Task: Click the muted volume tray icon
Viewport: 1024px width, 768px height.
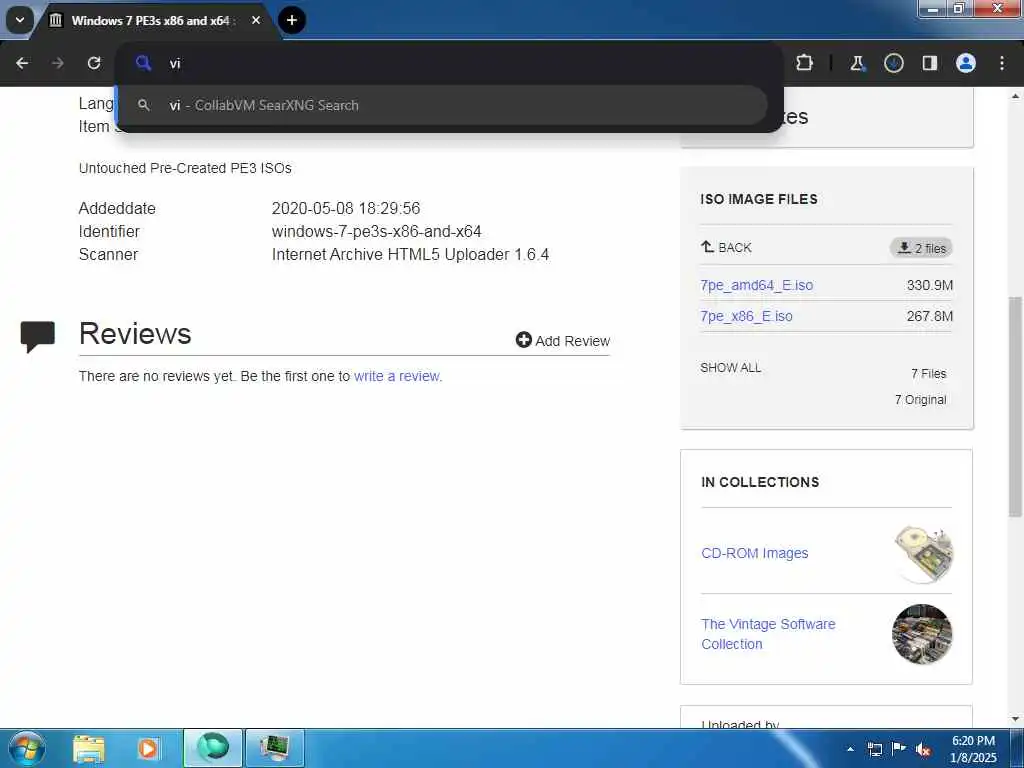Action: point(923,749)
